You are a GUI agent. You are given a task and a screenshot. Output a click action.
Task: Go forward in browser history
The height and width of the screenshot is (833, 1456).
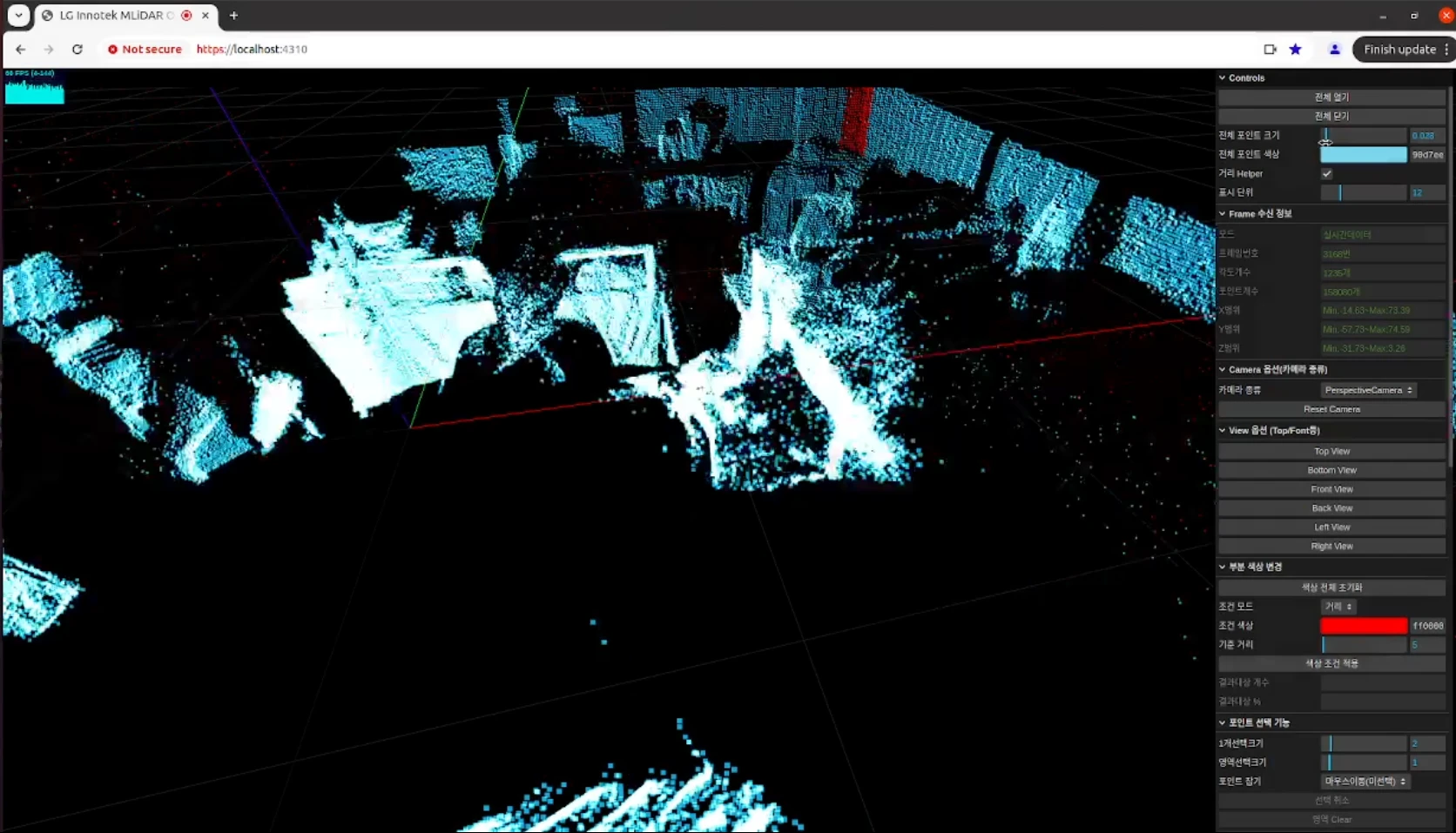pyautogui.click(x=49, y=50)
